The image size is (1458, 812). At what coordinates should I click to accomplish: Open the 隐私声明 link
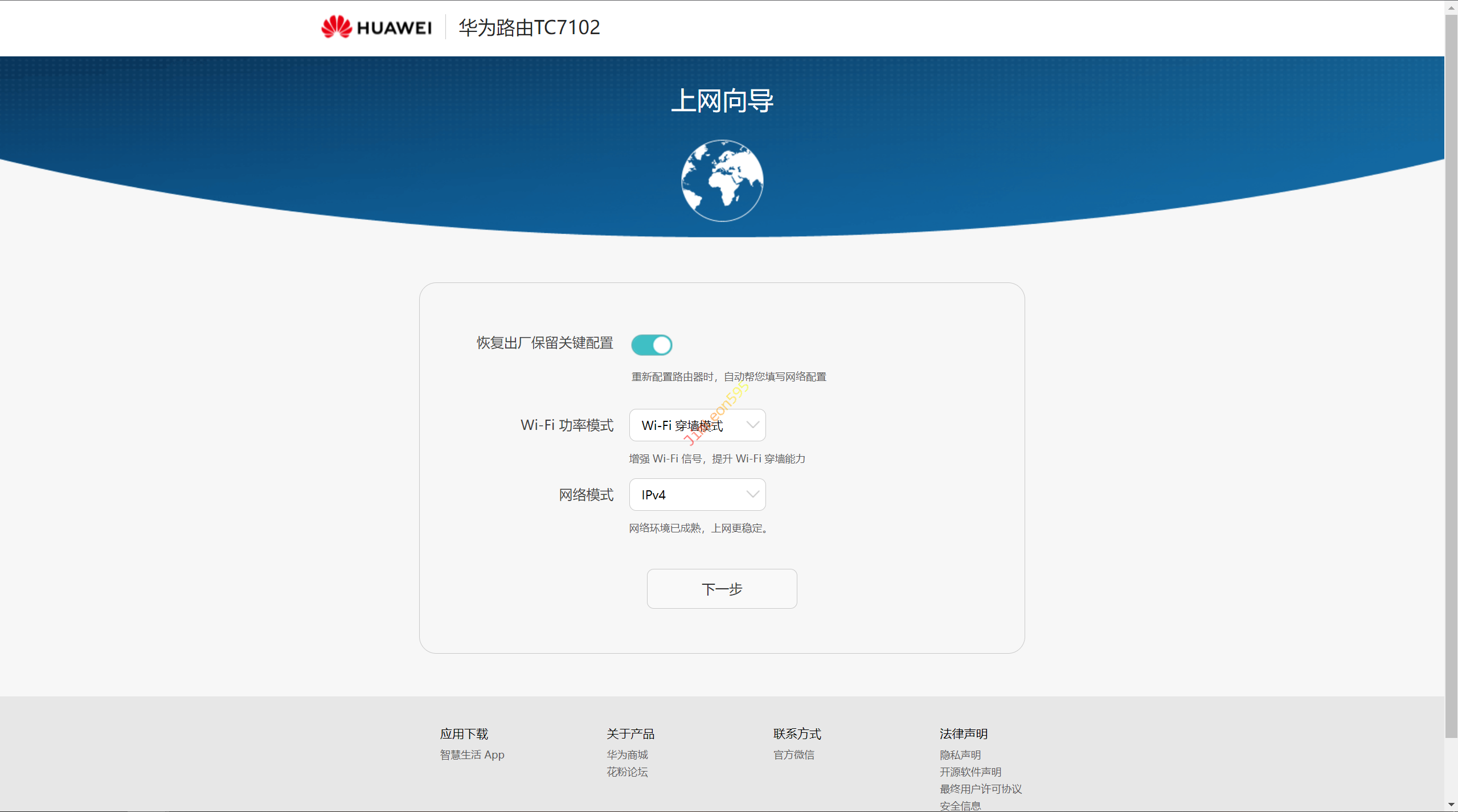click(960, 755)
